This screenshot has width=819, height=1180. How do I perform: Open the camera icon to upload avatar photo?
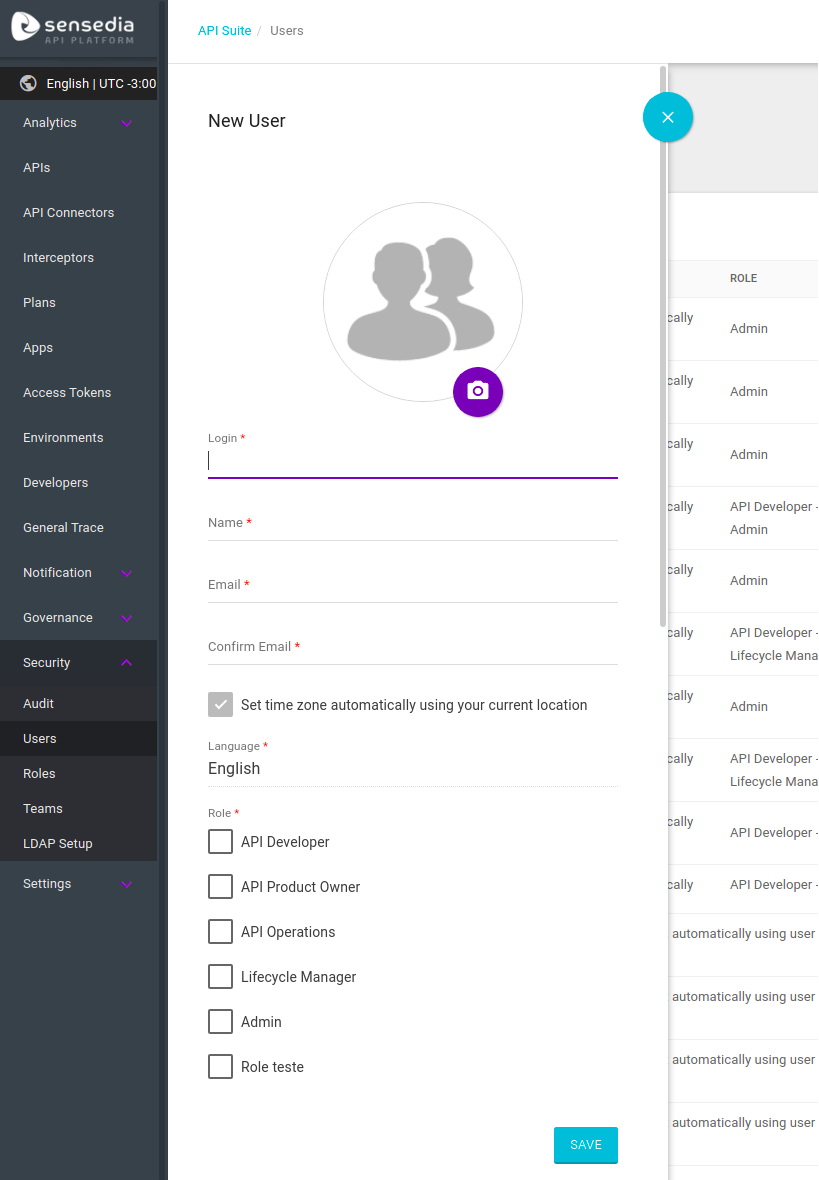478,392
